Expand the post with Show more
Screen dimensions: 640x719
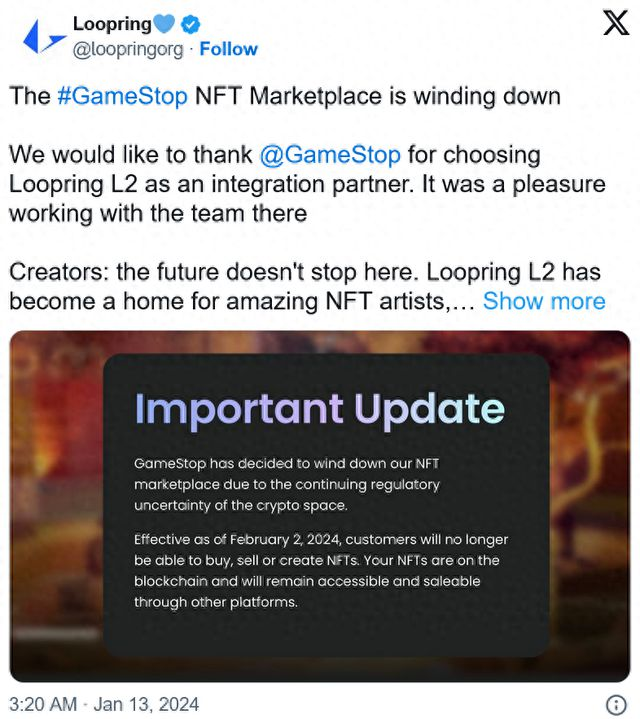tap(544, 301)
